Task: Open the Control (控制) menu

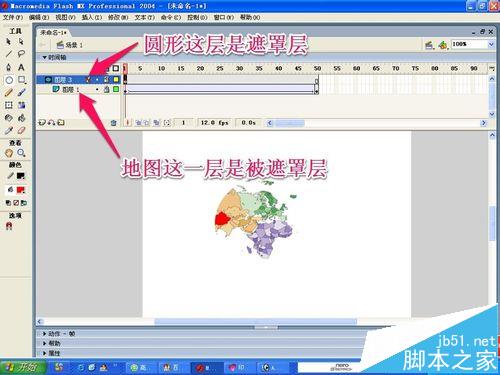Action: 197,17
